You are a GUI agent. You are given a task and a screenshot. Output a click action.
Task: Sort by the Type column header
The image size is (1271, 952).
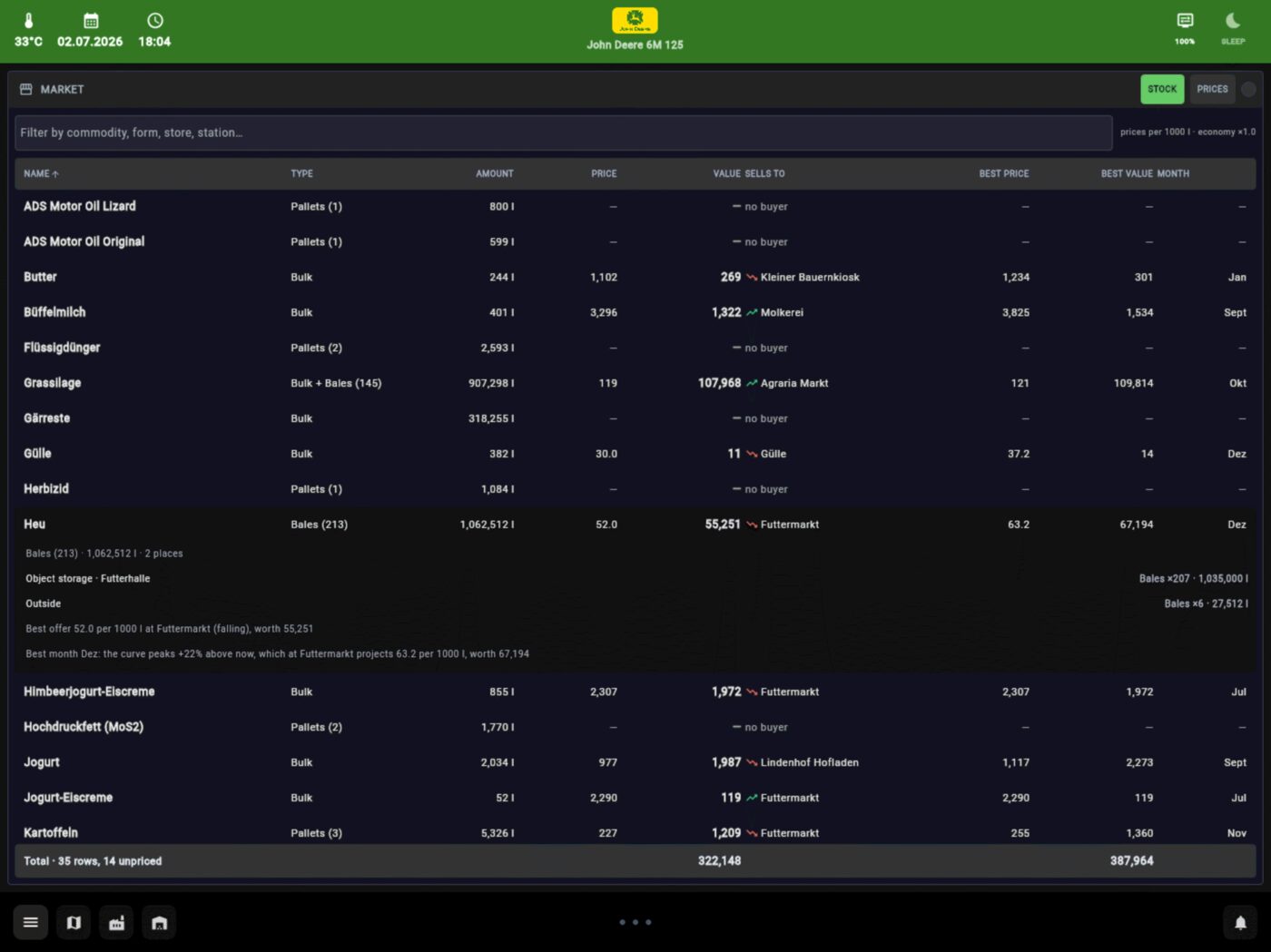point(301,173)
